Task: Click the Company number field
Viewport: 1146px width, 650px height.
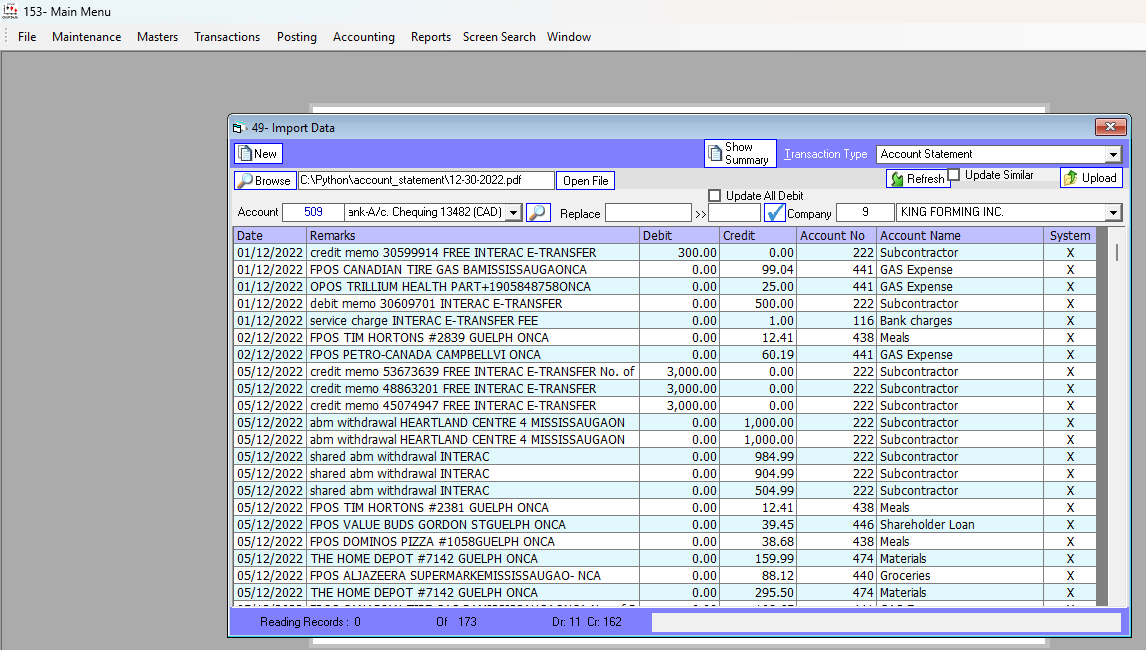Action: click(x=865, y=212)
